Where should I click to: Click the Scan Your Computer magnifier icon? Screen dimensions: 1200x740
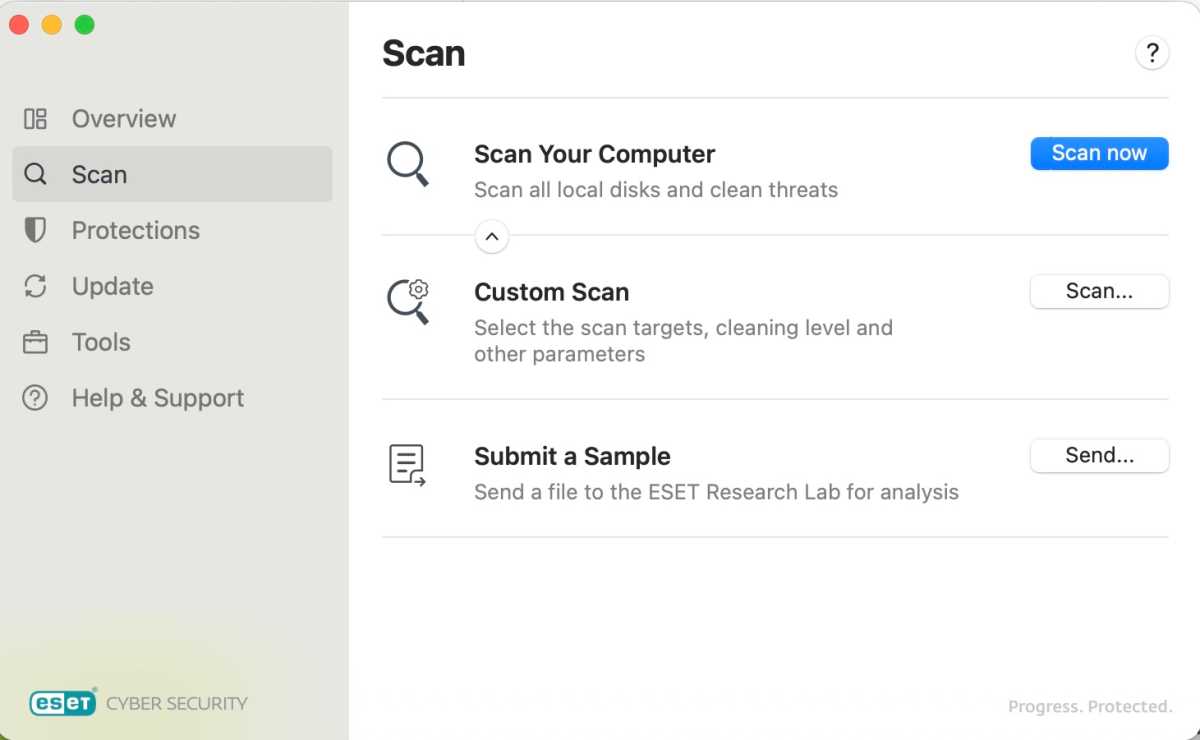coord(408,164)
